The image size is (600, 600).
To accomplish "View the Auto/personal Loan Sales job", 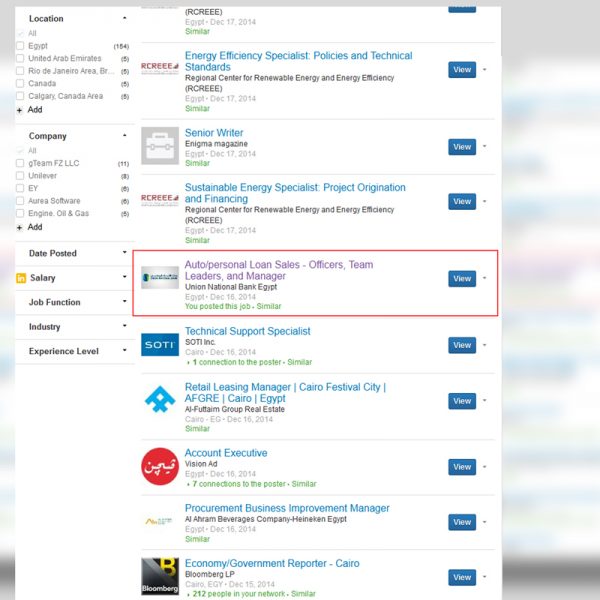I will [462, 279].
